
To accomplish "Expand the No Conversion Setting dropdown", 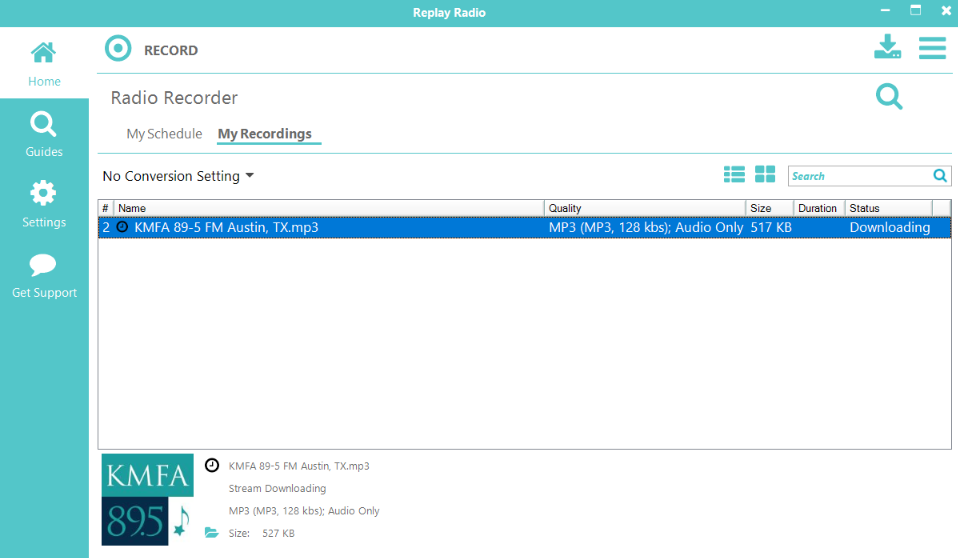I will coord(178,176).
